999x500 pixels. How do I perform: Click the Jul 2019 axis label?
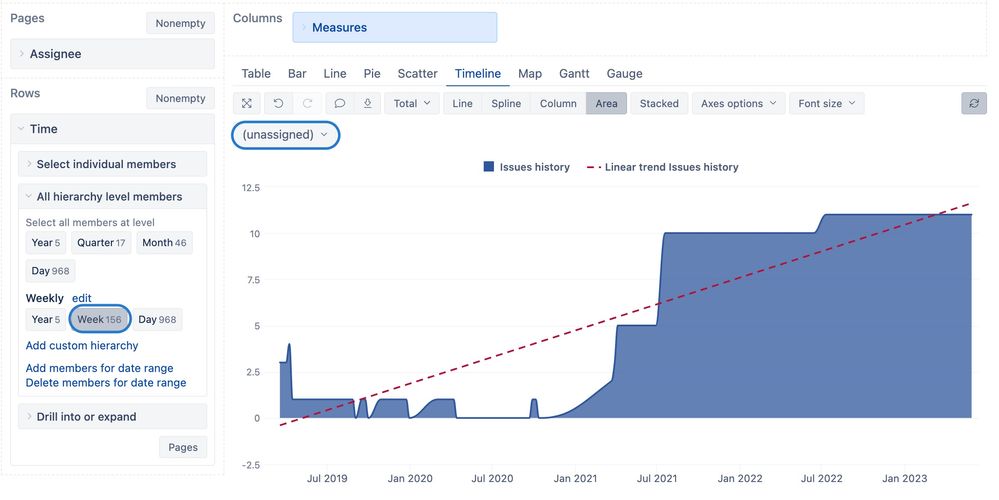[327, 478]
